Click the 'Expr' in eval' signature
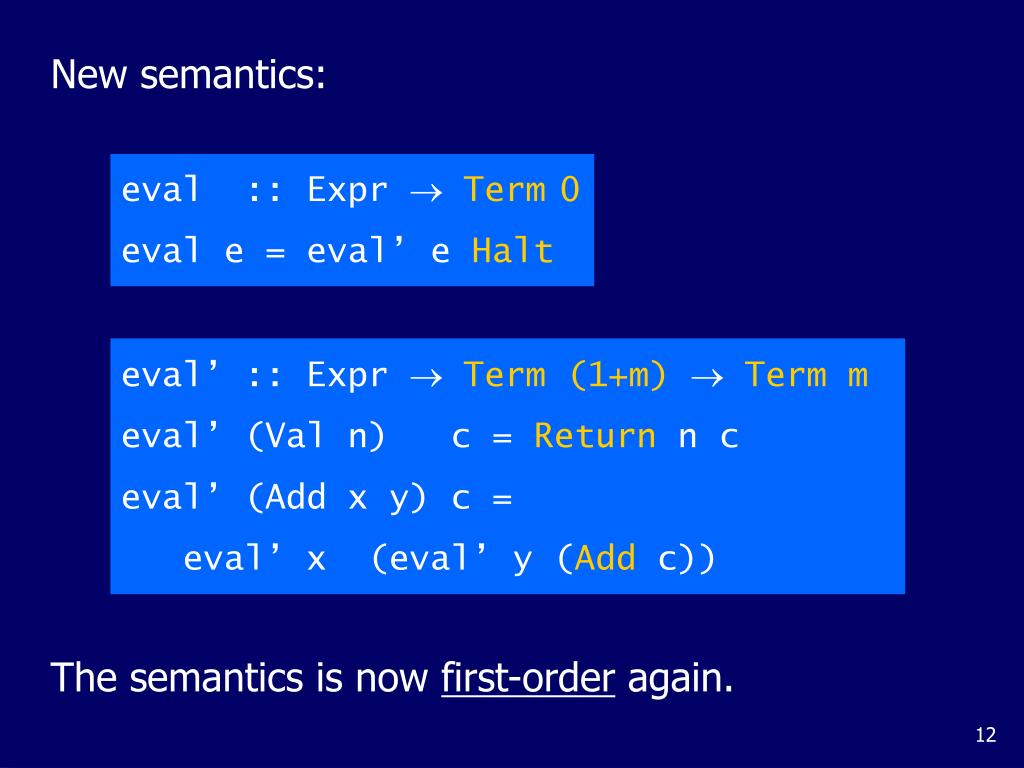 [347, 376]
